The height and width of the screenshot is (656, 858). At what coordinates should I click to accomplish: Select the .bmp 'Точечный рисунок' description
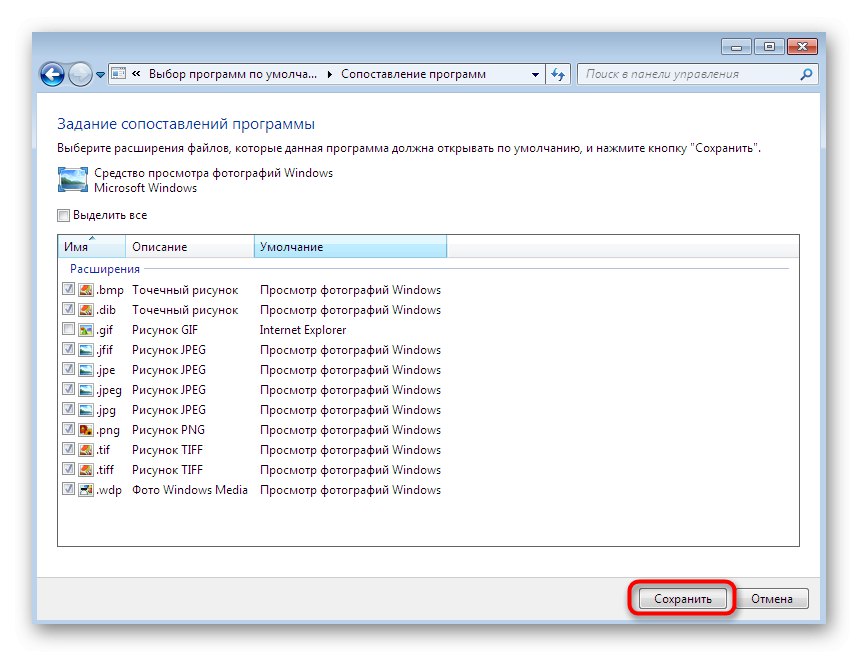click(185, 290)
